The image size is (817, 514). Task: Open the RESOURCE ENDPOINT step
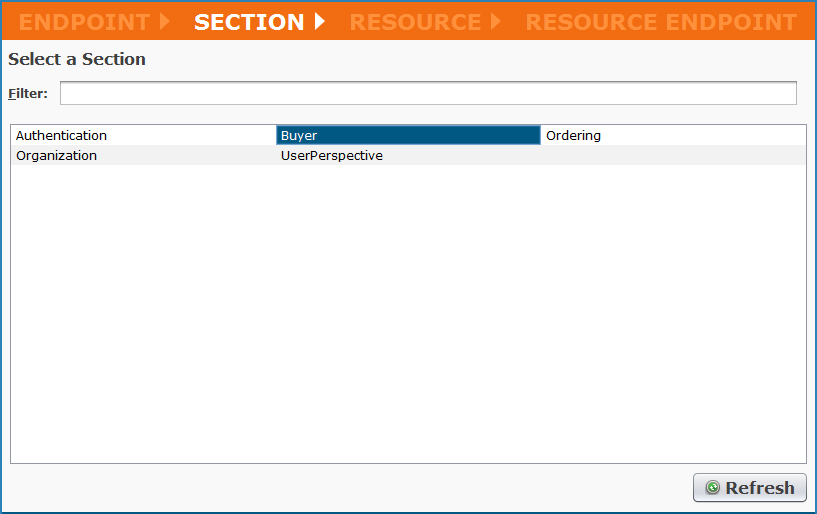pyautogui.click(x=661, y=22)
